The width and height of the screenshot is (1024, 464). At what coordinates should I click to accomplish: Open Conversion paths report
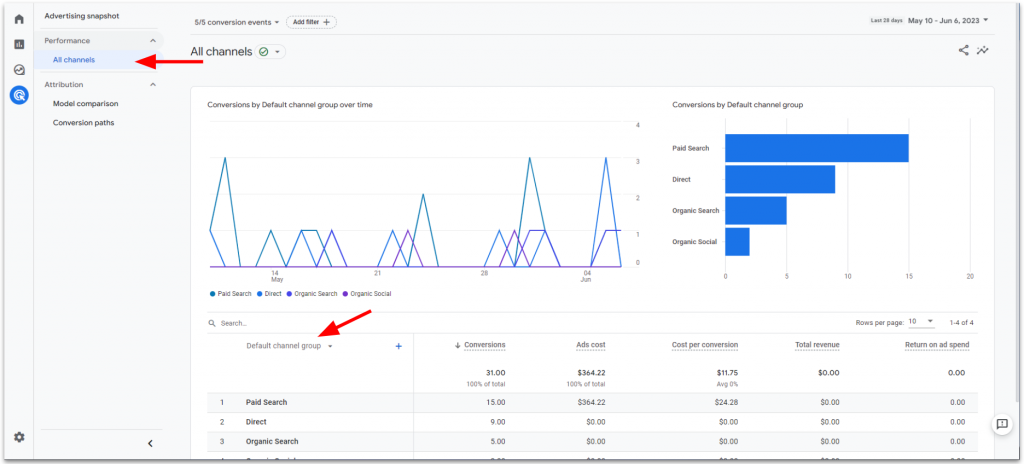pyautogui.click(x=83, y=123)
